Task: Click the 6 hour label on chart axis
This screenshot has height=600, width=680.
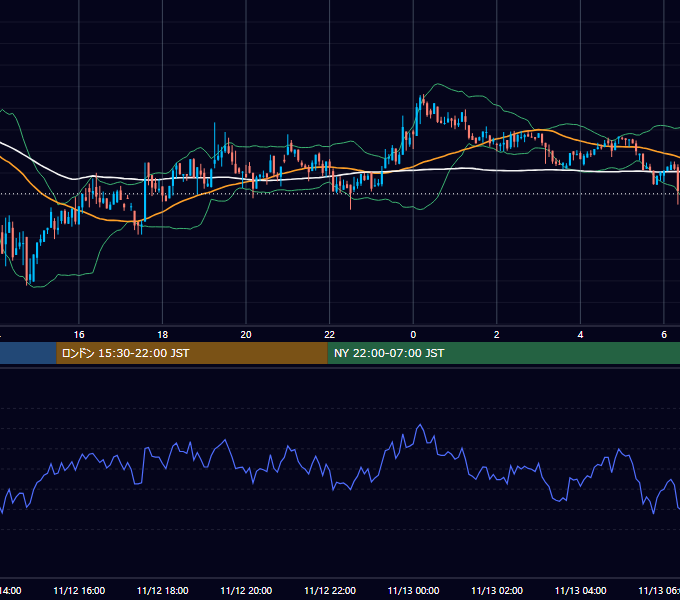Action: 664,335
